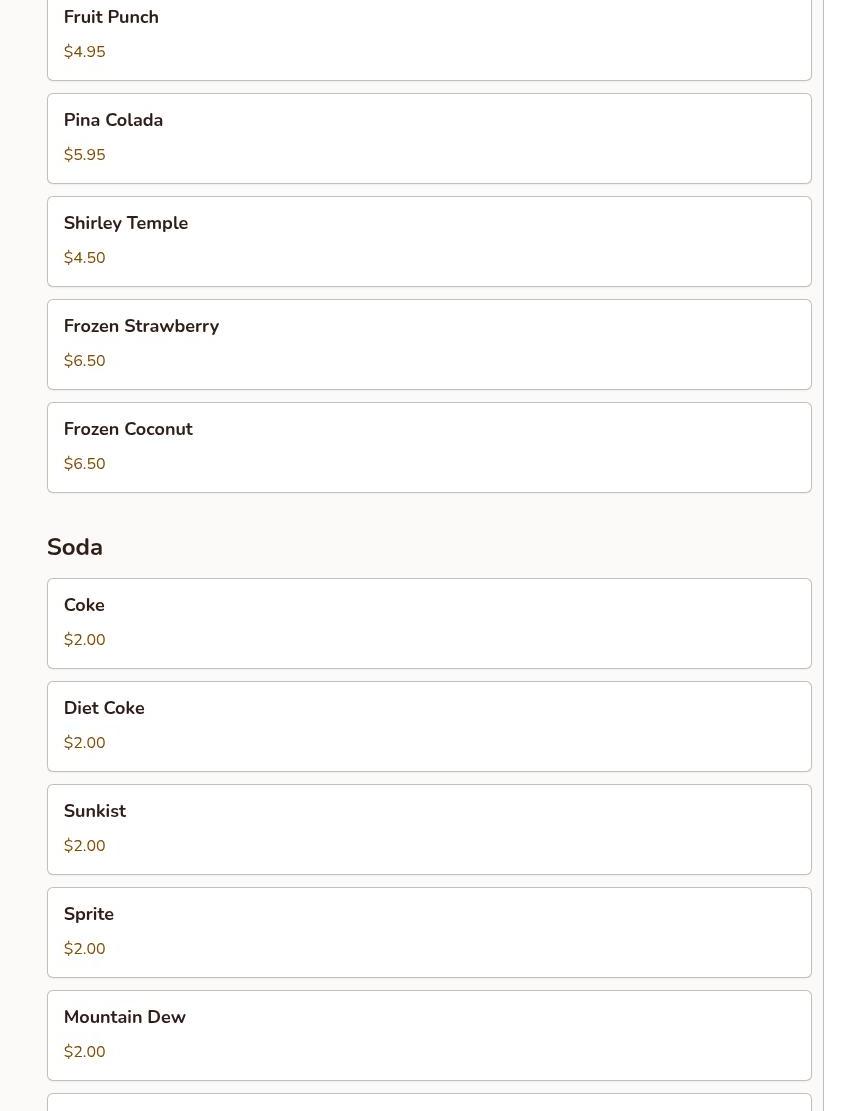Click the Frozen Strawberry item card
The height and width of the screenshot is (1111, 844).
pyautogui.click(x=429, y=344)
